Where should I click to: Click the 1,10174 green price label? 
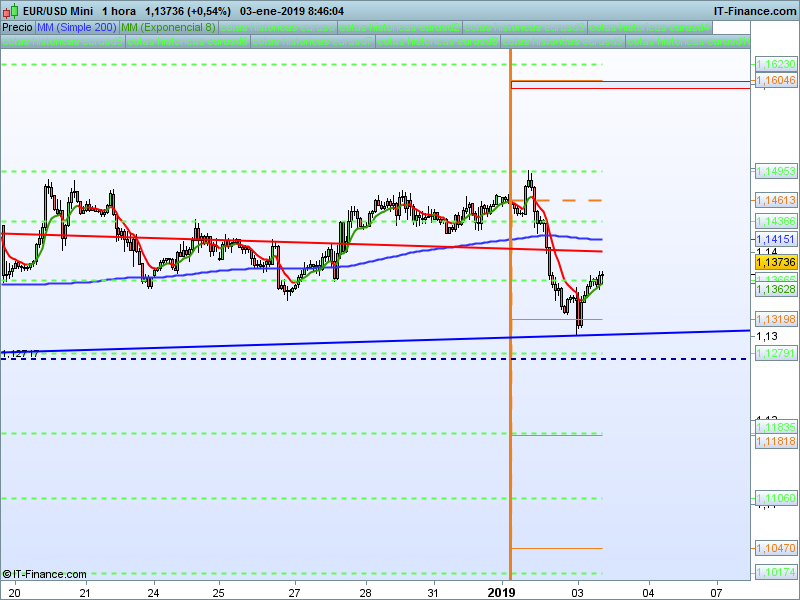776,572
